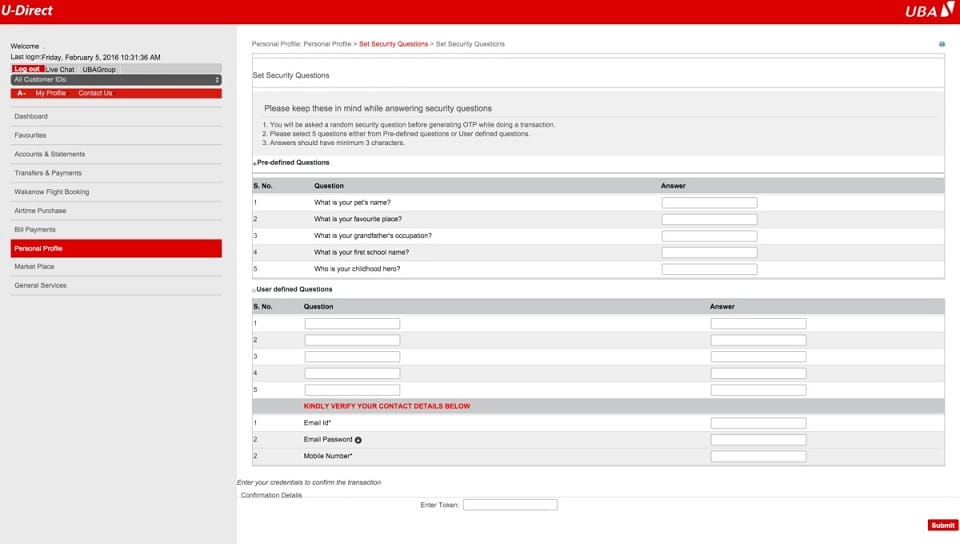Click the pet's name answer field
The image size is (960, 544).
pyautogui.click(x=709, y=203)
